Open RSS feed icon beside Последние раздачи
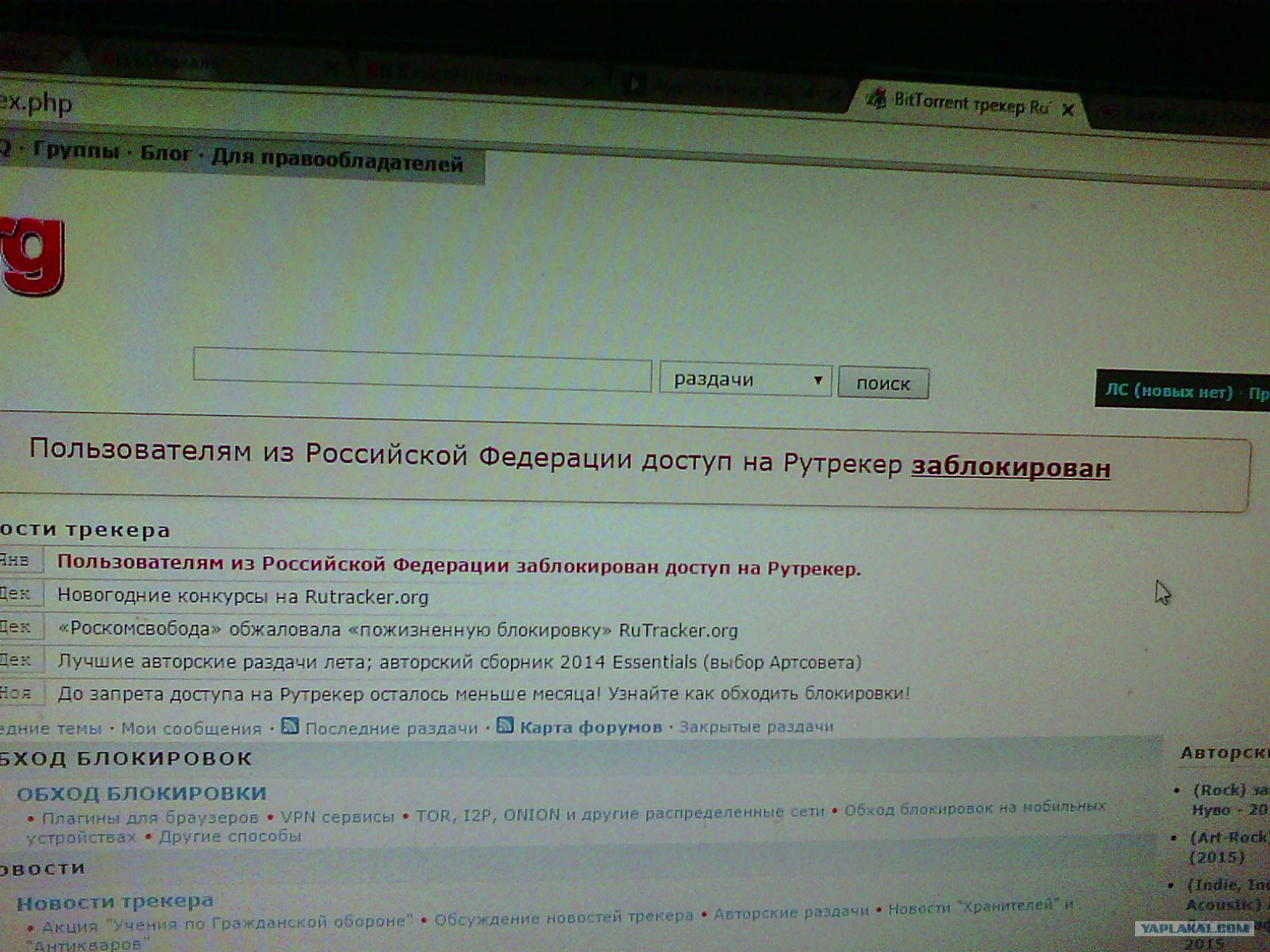This screenshot has height=952, width=1270. pyautogui.click(x=291, y=726)
